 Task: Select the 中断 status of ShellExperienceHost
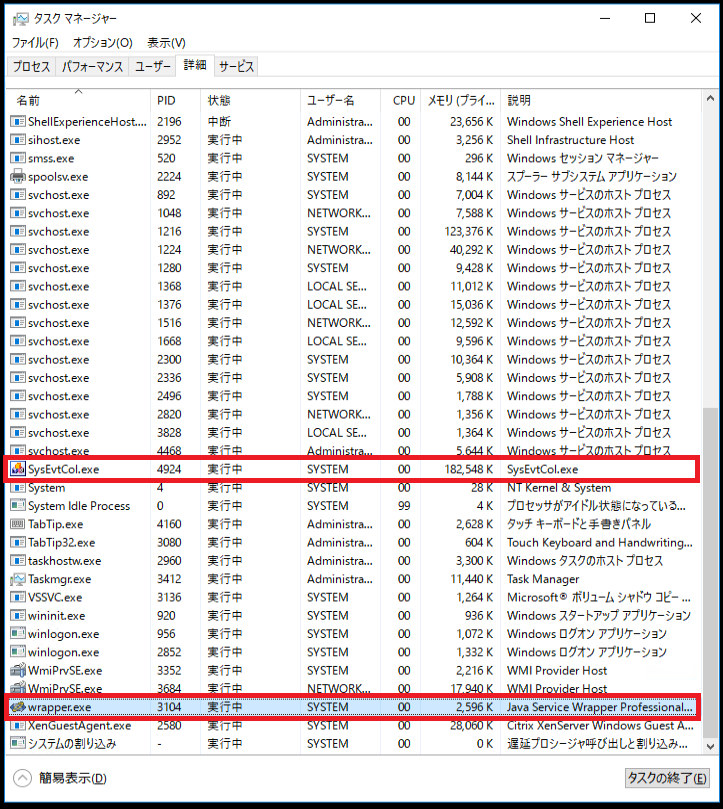[x=219, y=122]
